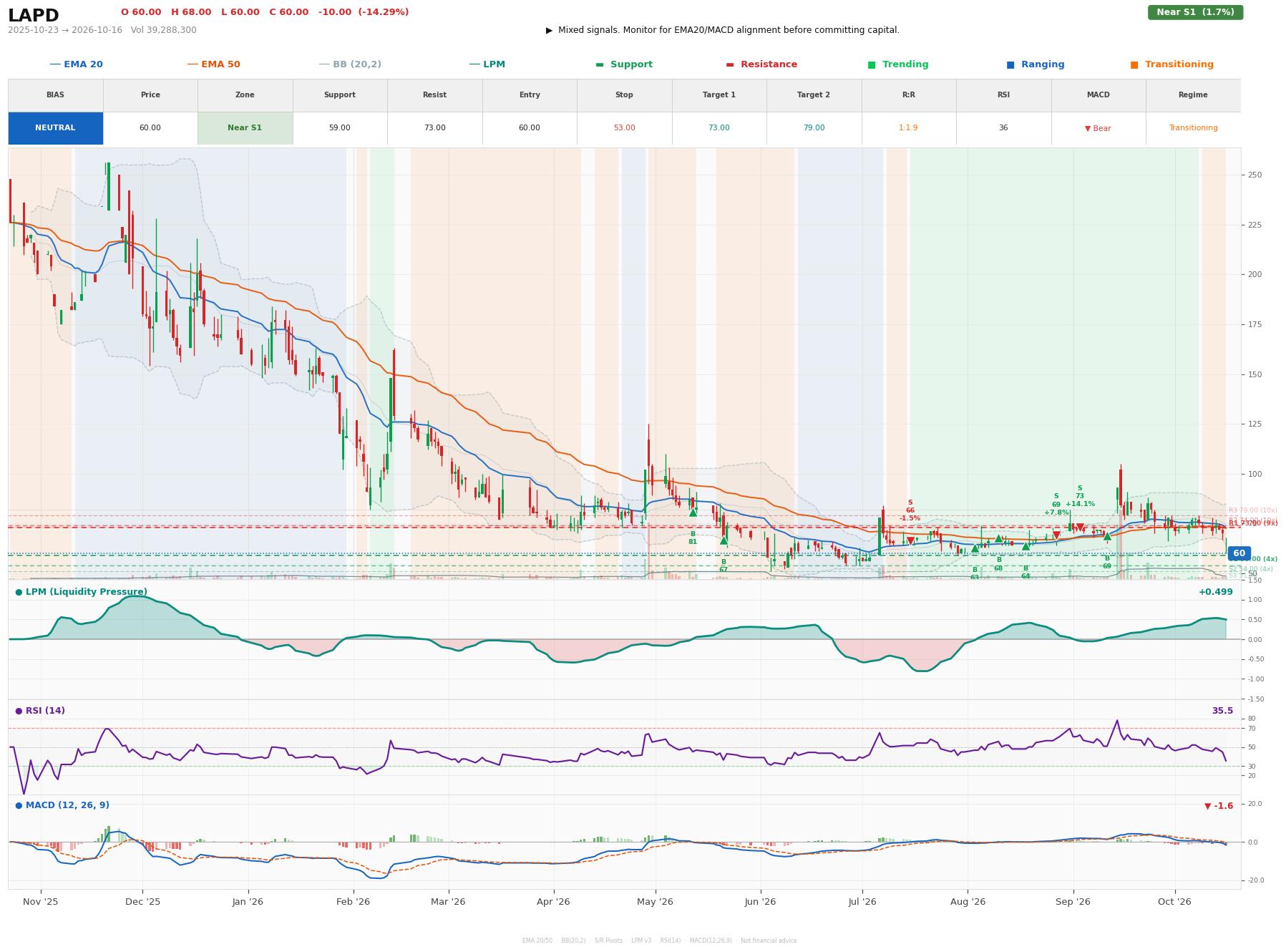
Task: Click the blue Ranging legend square
Action: coord(1010,65)
